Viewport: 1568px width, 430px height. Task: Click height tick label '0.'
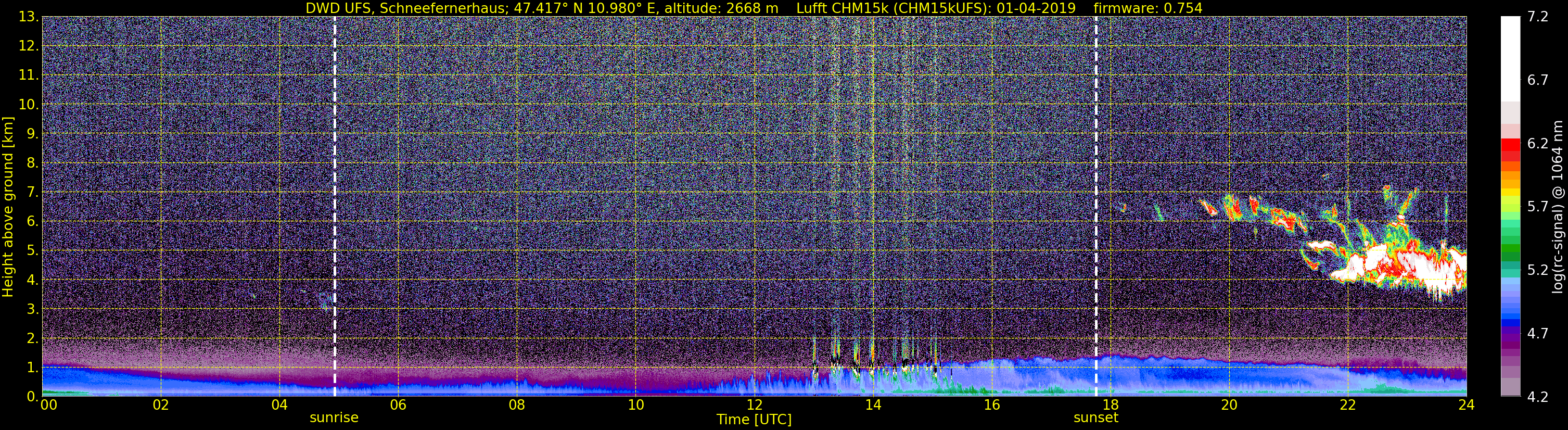coord(32,396)
